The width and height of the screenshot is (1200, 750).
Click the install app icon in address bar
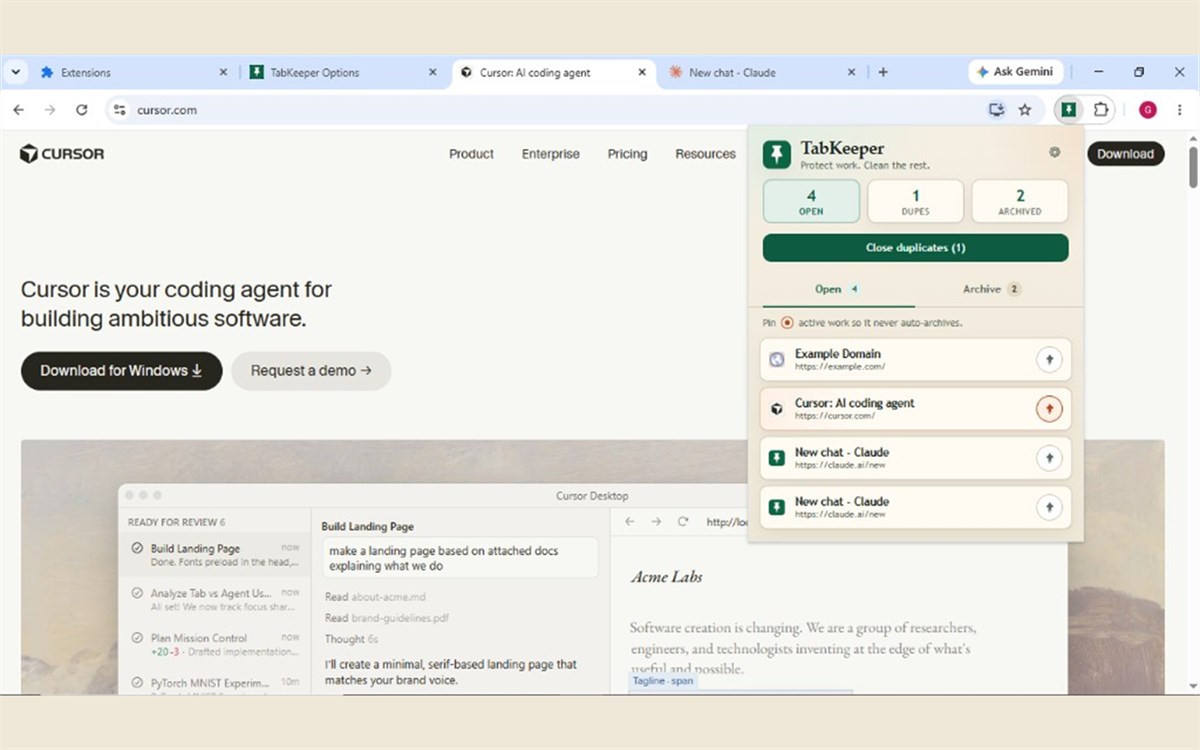click(996, 110)
